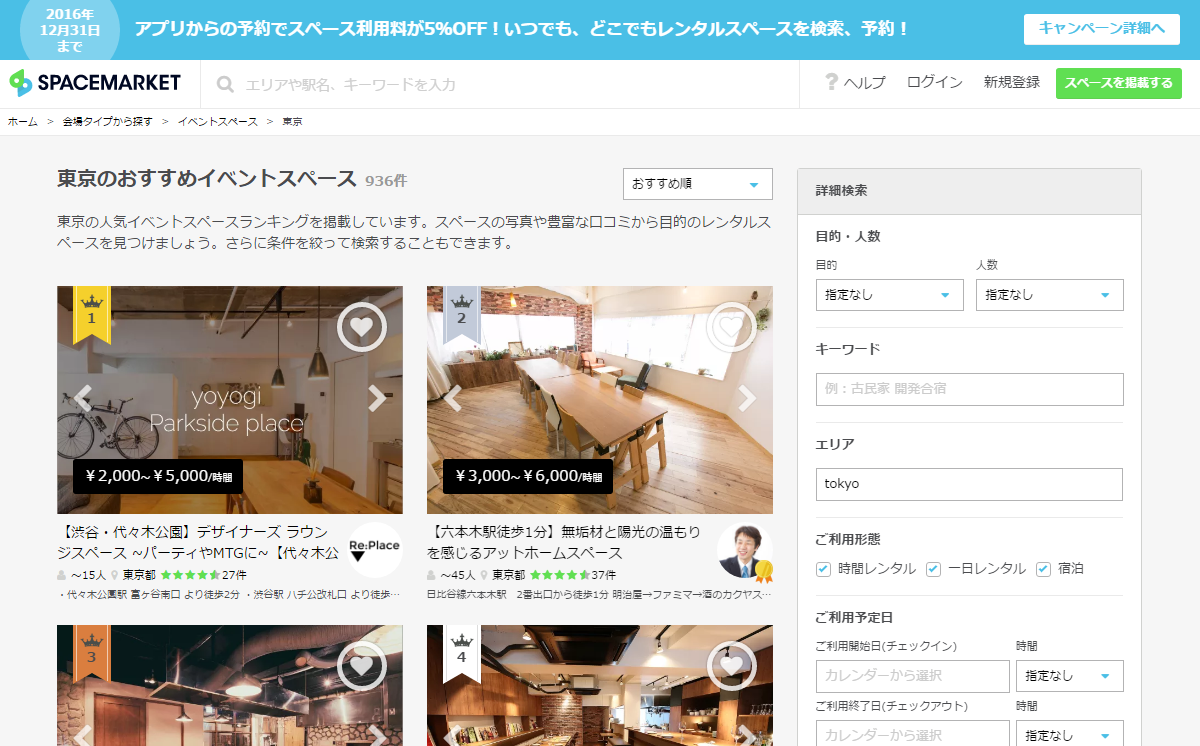Open the おすすめ順 sort dropdown
The image size is (1200, 746).
tap(697, 184)
